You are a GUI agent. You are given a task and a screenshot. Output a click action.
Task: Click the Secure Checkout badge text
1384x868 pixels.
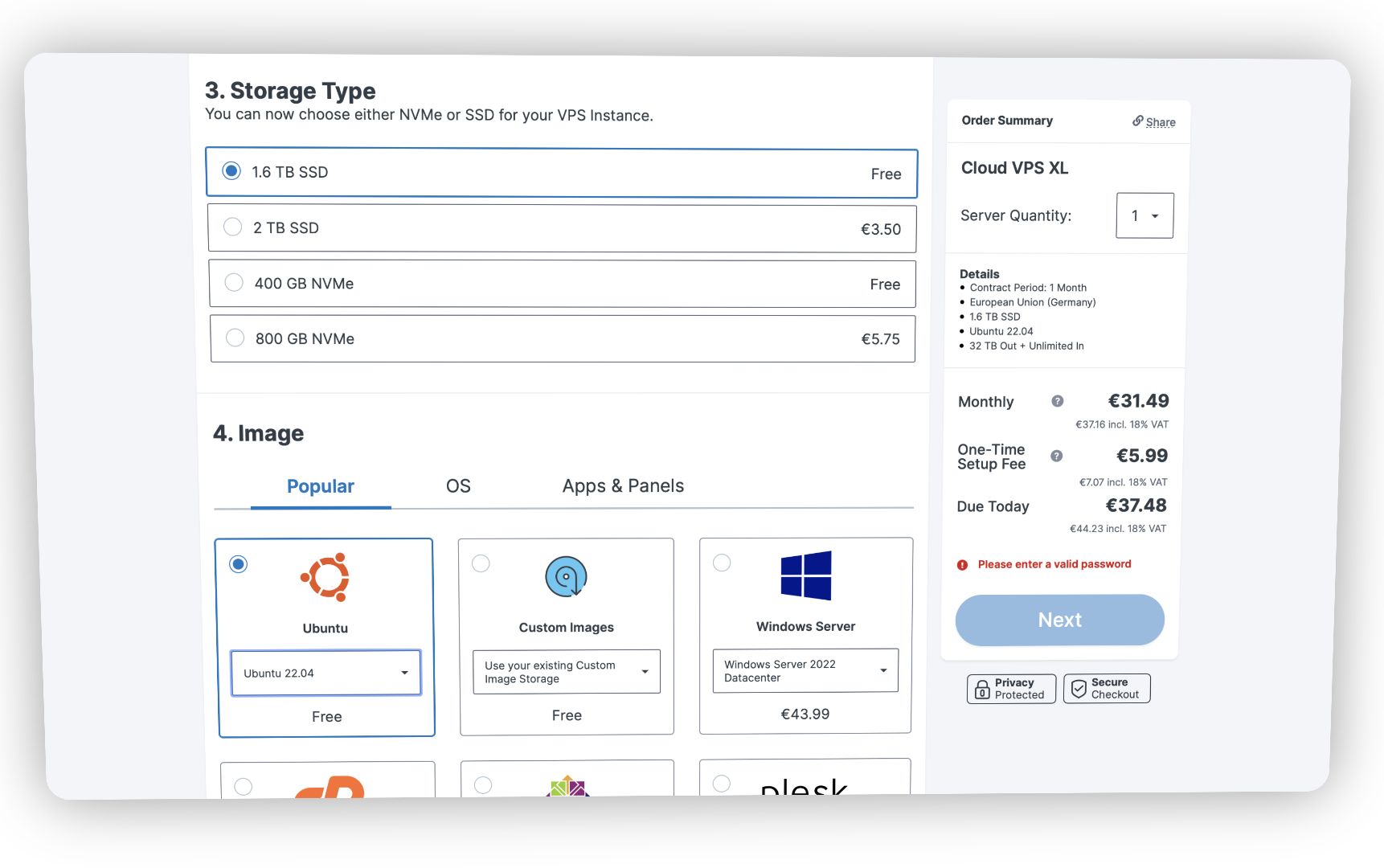click(x=1115, y=688)
